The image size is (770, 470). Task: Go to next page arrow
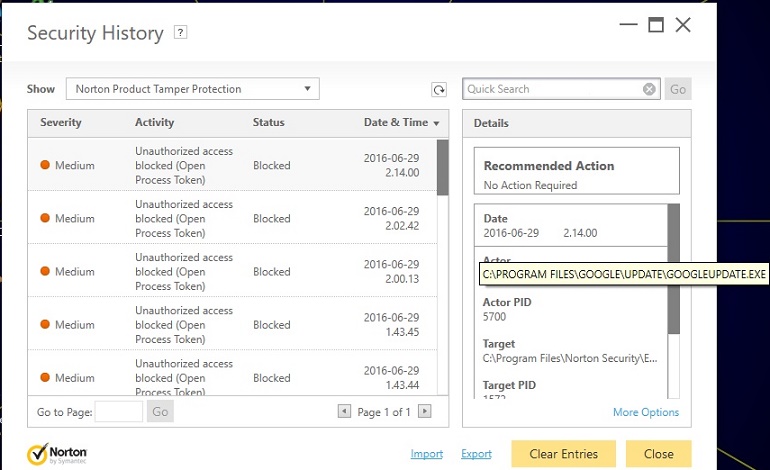tap(424, 411)
